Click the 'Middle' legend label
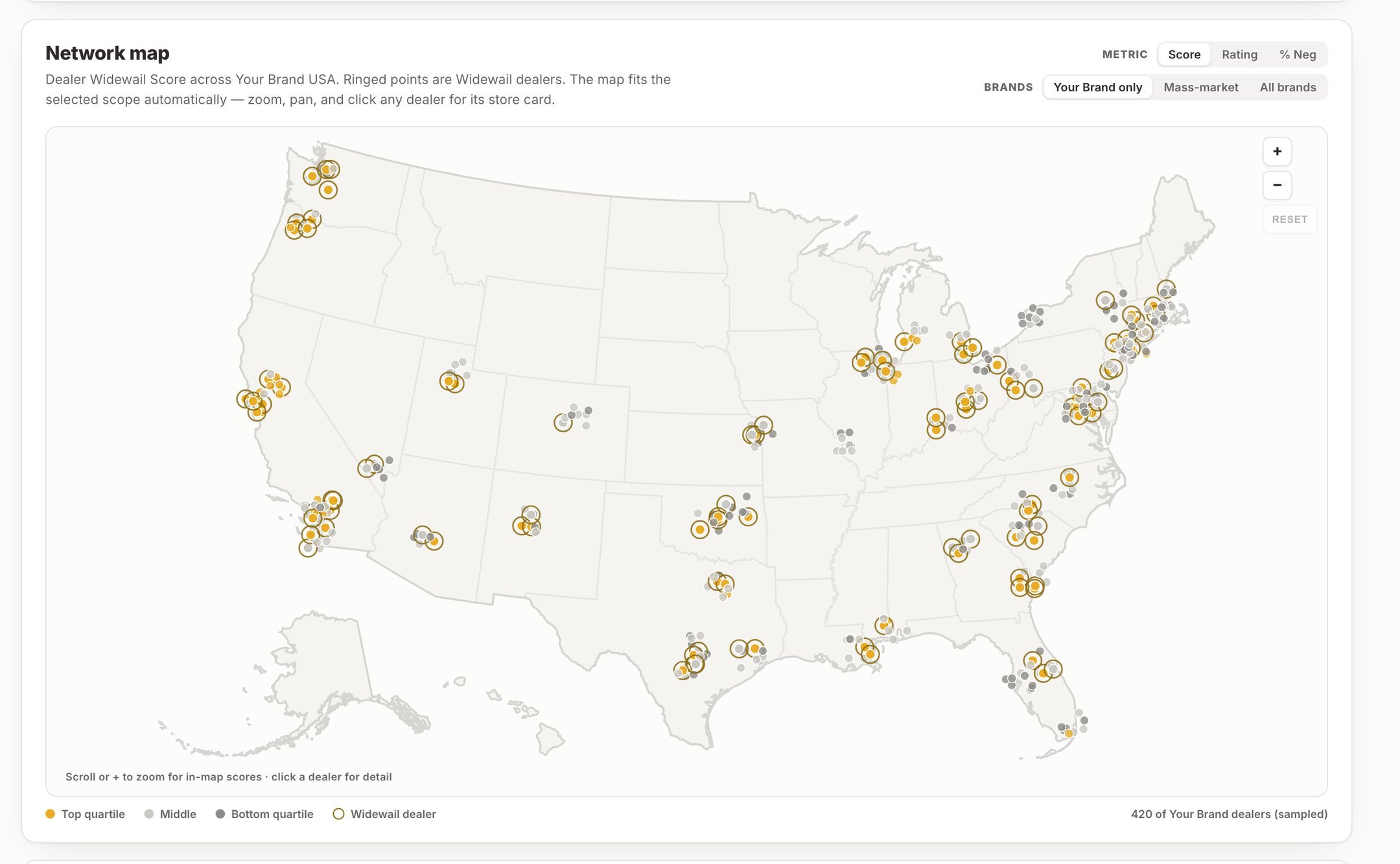1400x864 pixels. point(178,814)
